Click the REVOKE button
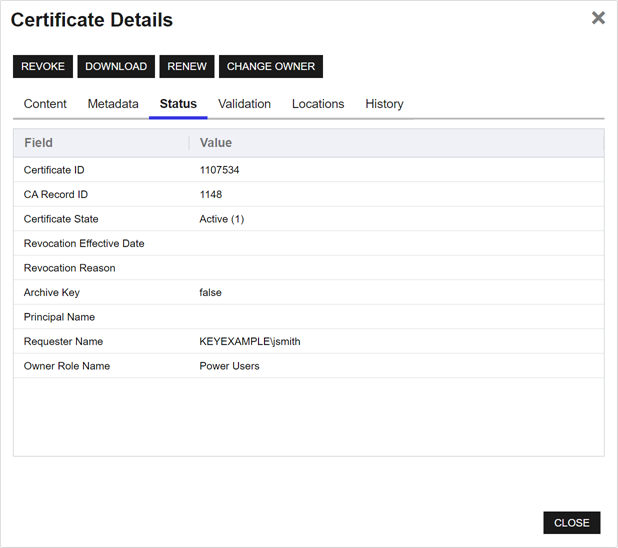Screen dimensions: 618x548 [x=43, y=67]
